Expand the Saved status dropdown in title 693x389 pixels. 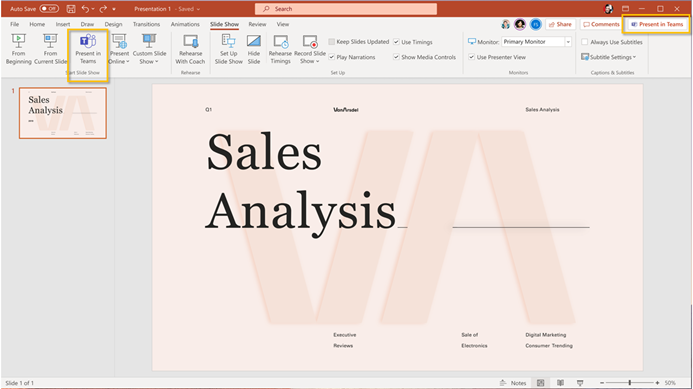tap(198, 9)
